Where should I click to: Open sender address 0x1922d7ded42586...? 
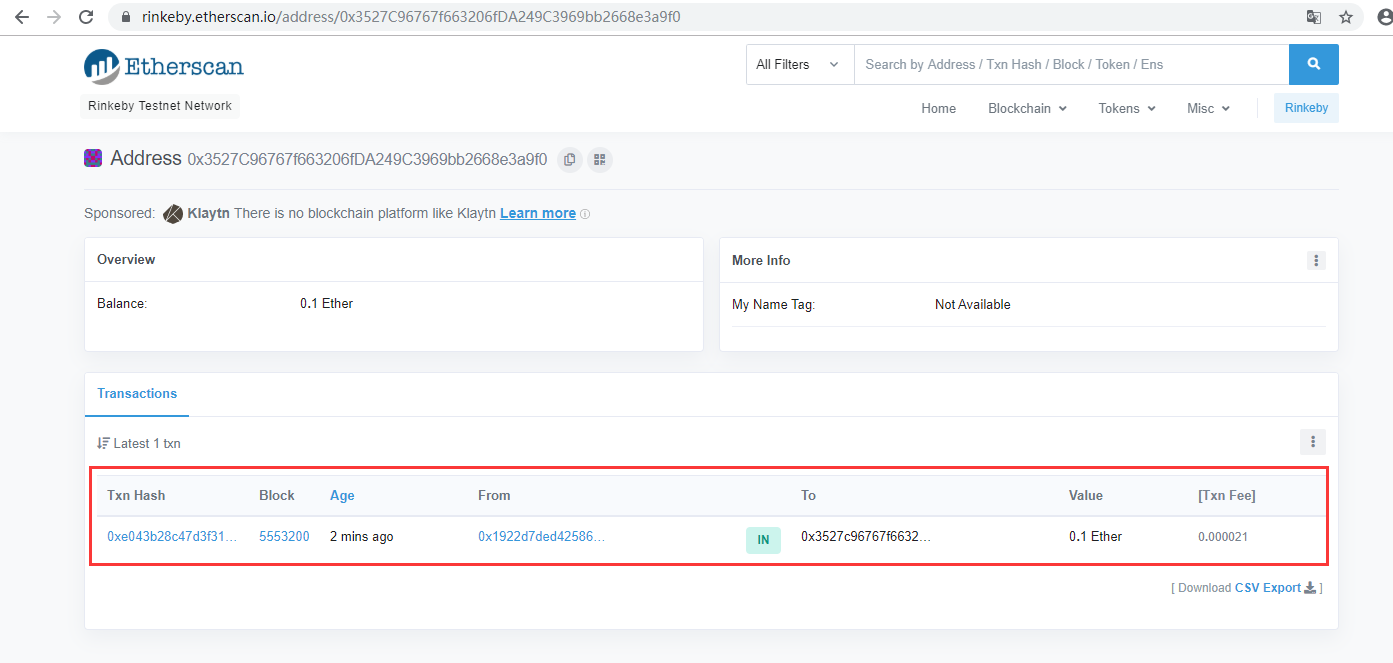pos(541,537)
